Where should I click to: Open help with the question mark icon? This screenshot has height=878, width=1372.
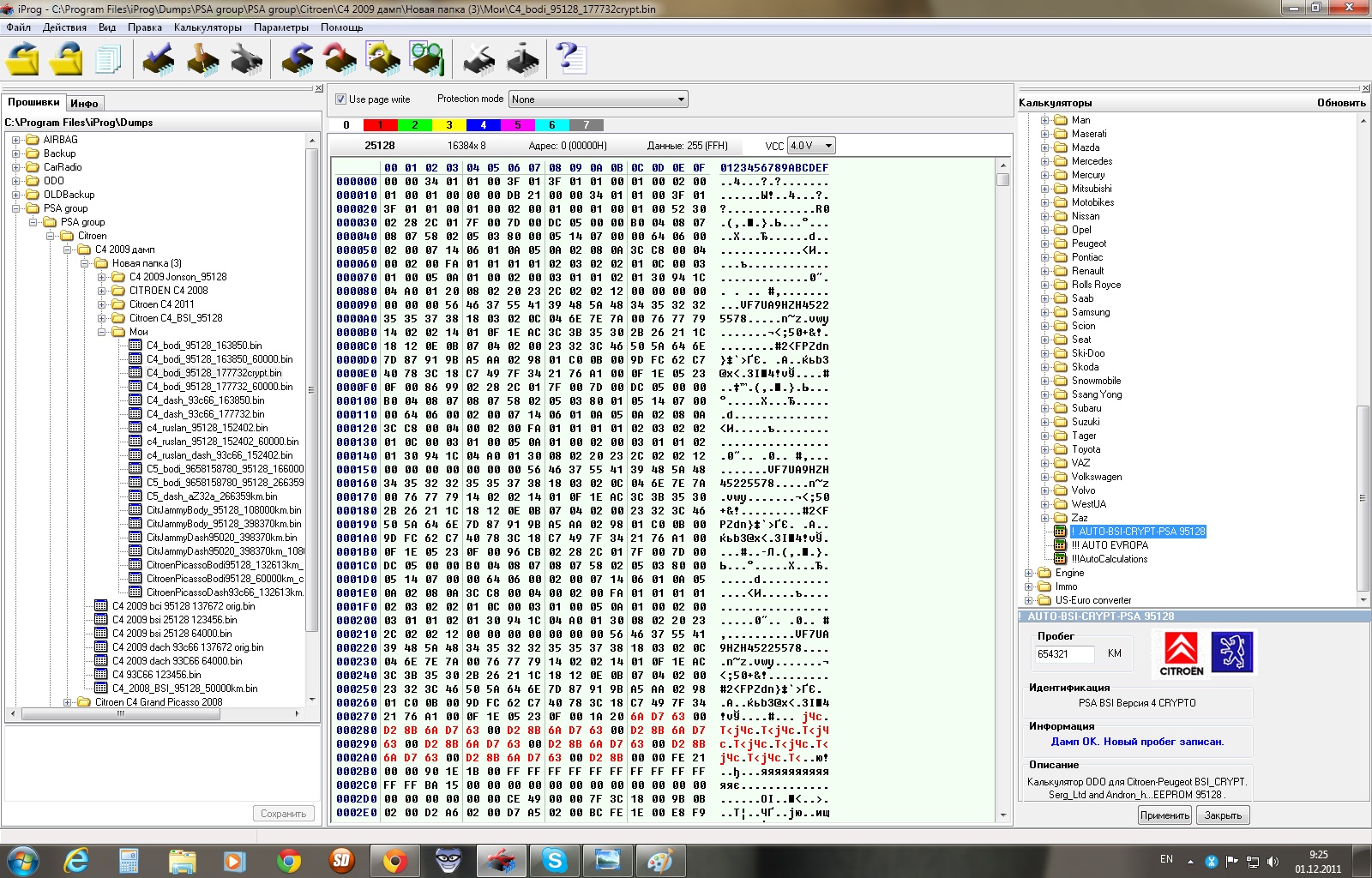pyautogui.click(x=570, y=59)
